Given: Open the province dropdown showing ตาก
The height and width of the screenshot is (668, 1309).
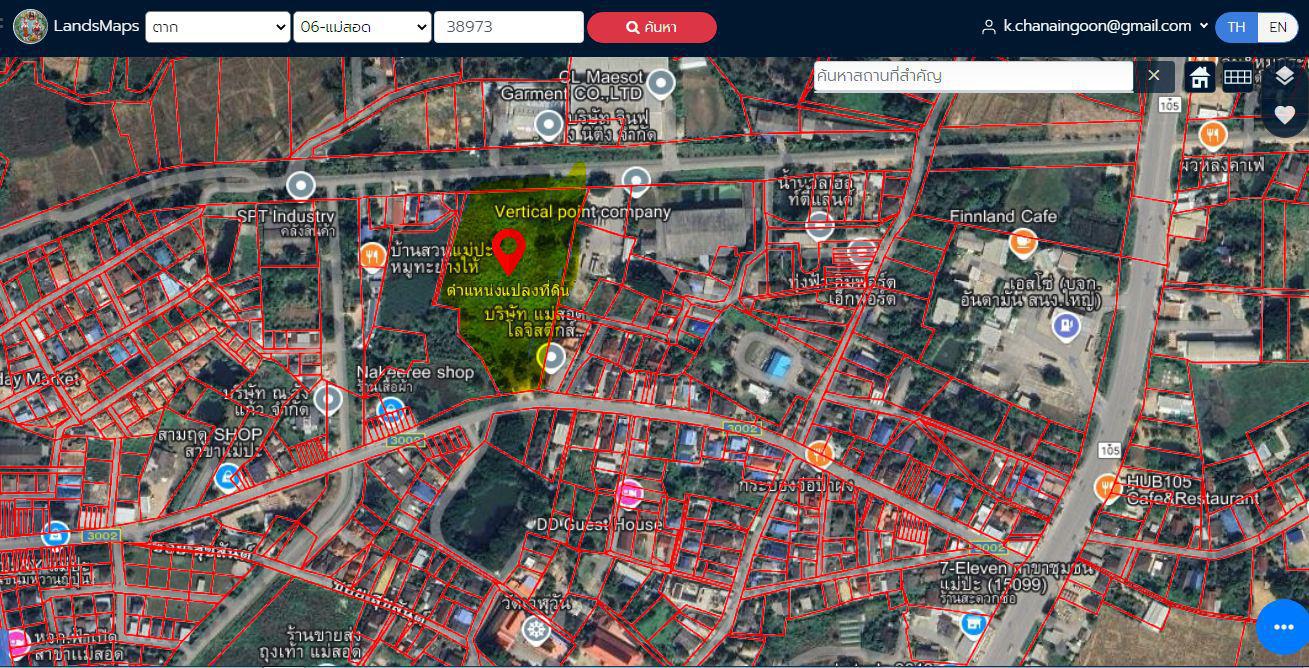Looking at the screenshot, I should click(217, 27).
